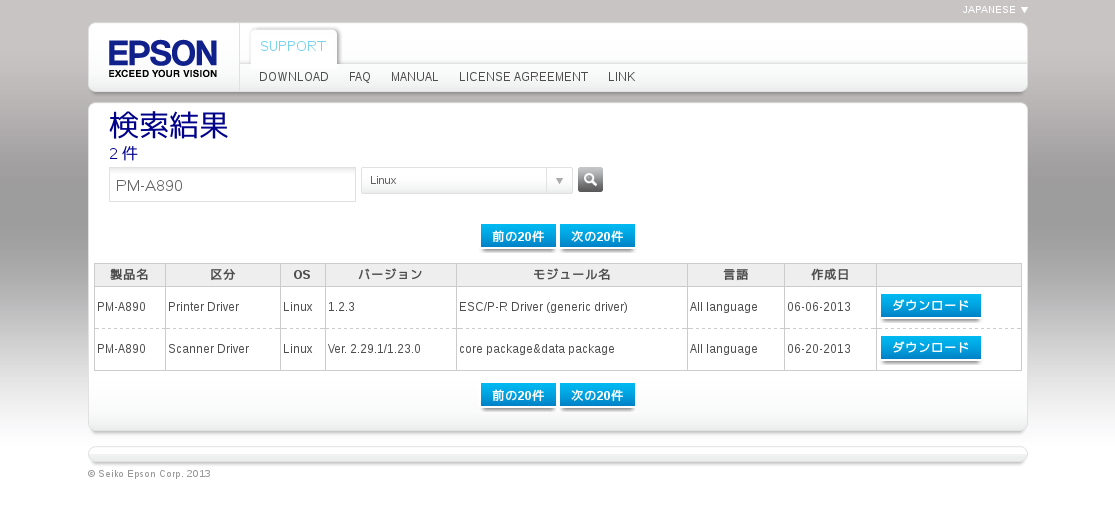Open the Linux OS dropdown arrow

(x=559, y=181)
